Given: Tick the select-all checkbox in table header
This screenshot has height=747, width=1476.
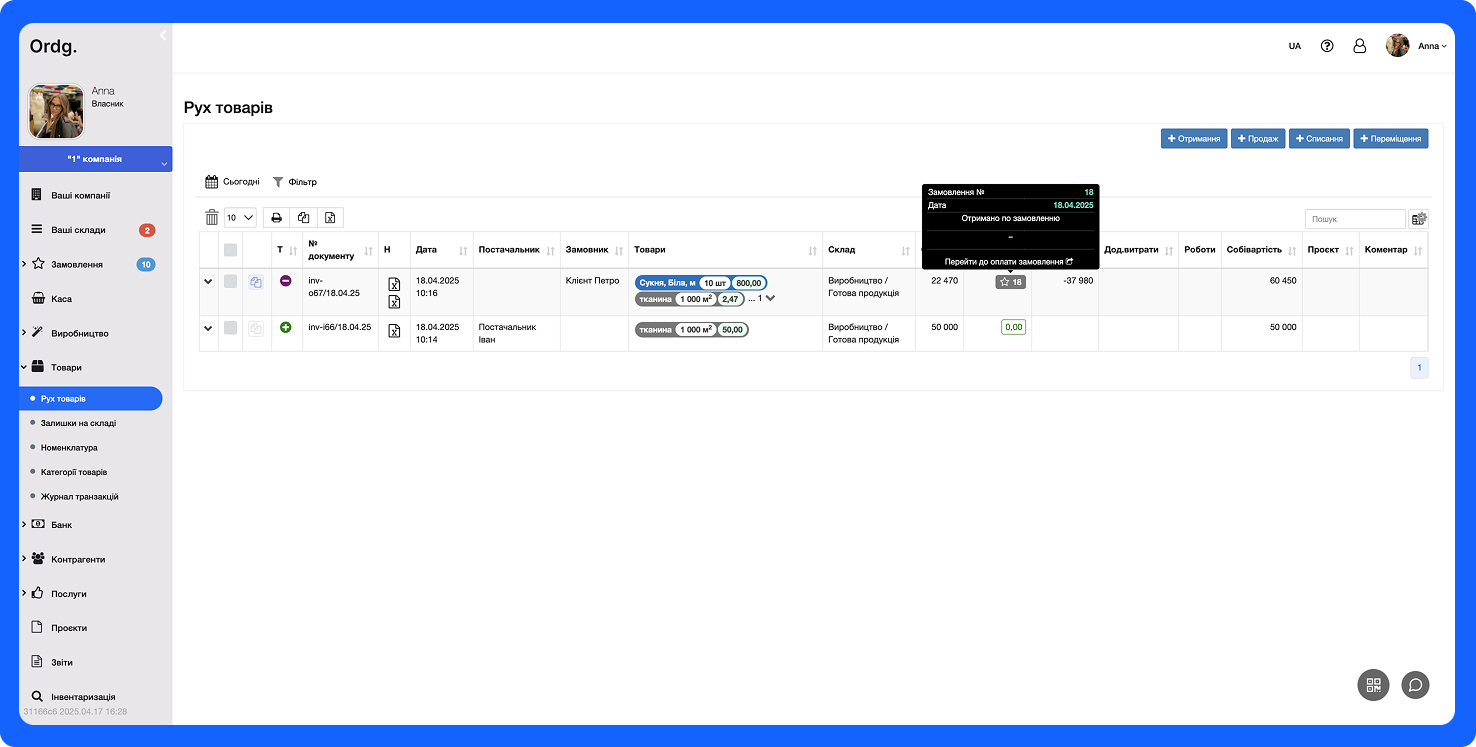Looking at the screenshot, I should [231, 250].
